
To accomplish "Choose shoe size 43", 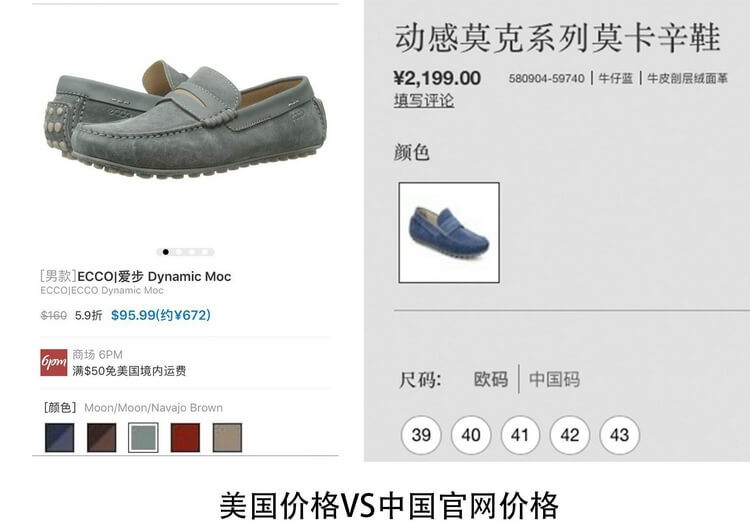I will coord(619,435).
